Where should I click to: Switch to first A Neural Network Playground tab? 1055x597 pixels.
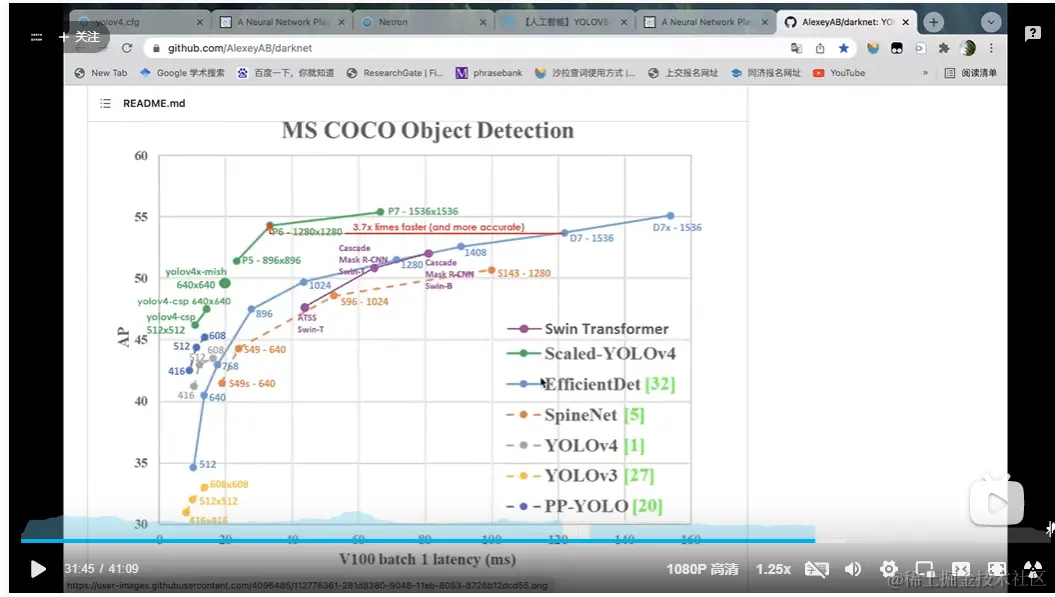tap(281, 22)
